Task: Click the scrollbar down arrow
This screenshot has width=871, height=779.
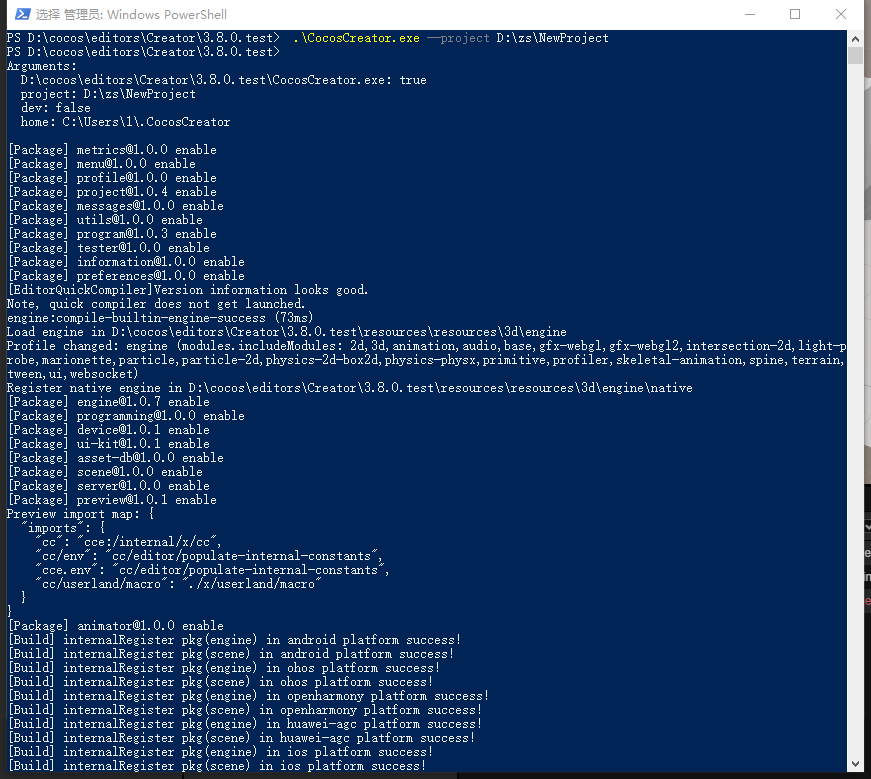Action: 855,765
